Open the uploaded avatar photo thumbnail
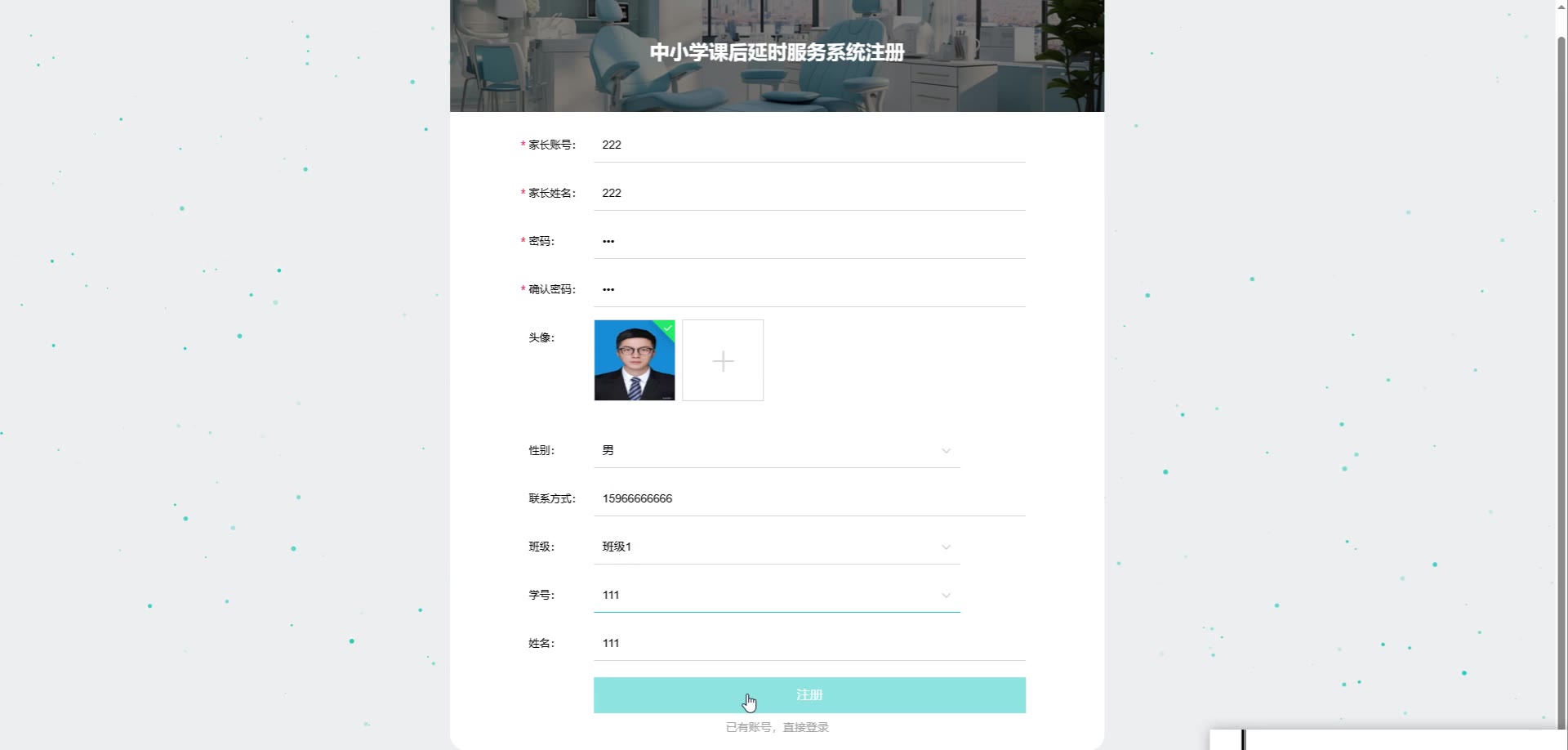The image size is (1568, 750). (635, 360)
